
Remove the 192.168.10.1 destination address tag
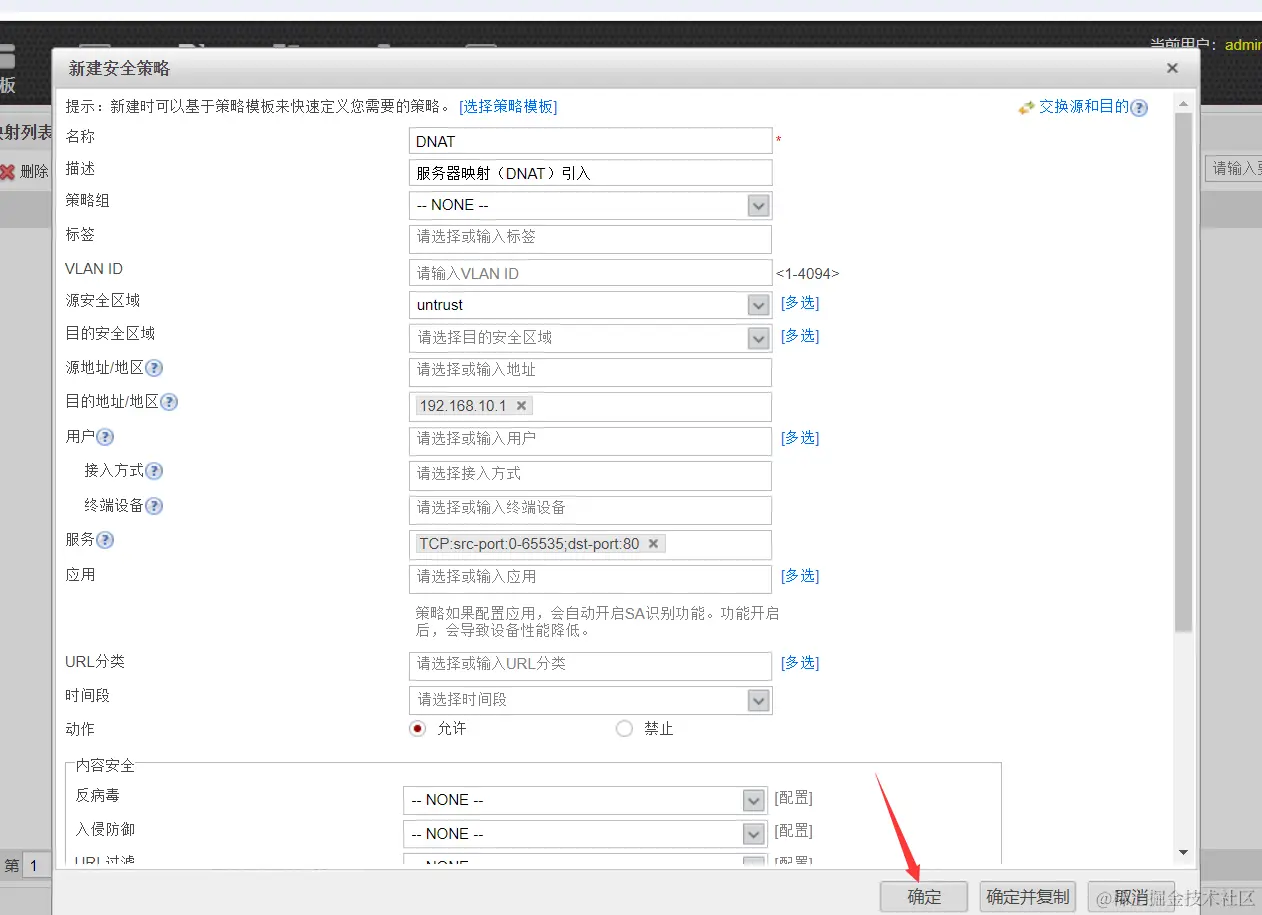click(x=521, y=406)
